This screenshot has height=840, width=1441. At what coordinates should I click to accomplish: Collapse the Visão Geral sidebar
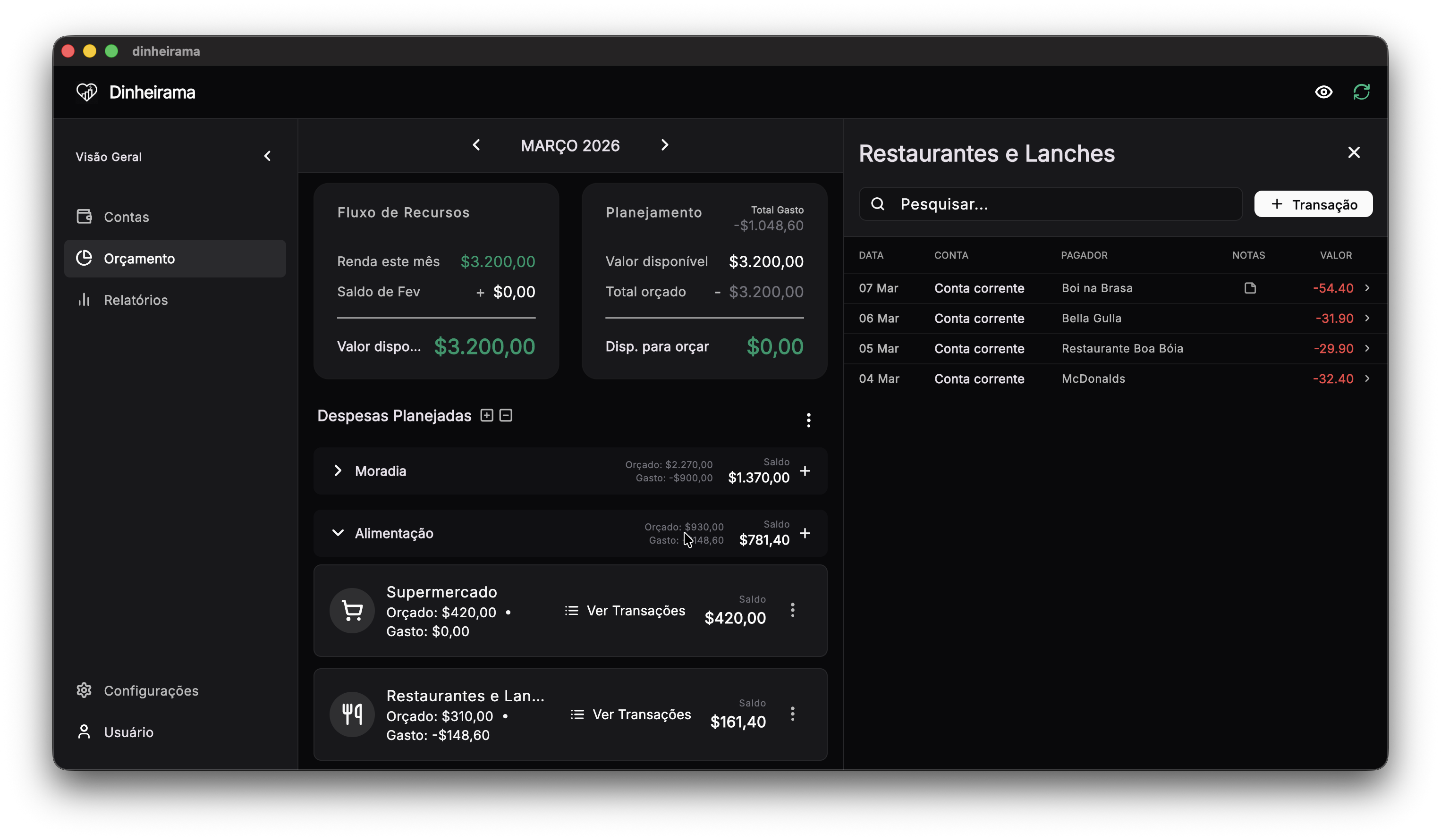pos(267,155)
